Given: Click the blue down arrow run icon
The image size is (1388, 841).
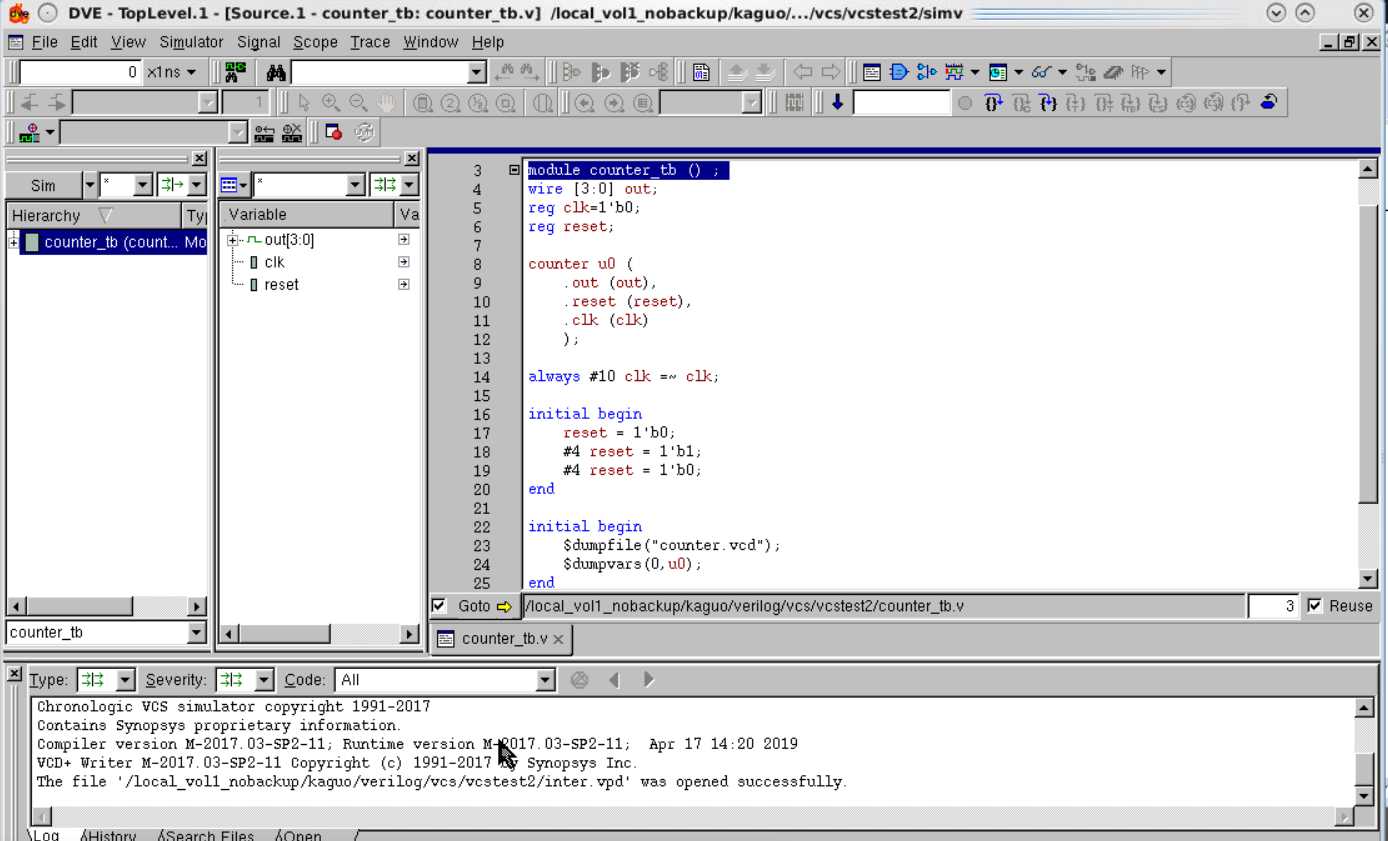Looking at the screenshot, I should [x=837, y=102].
